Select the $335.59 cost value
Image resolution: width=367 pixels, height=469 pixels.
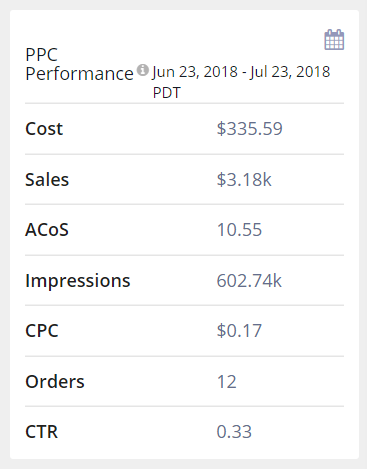click(x=250, y=129)
